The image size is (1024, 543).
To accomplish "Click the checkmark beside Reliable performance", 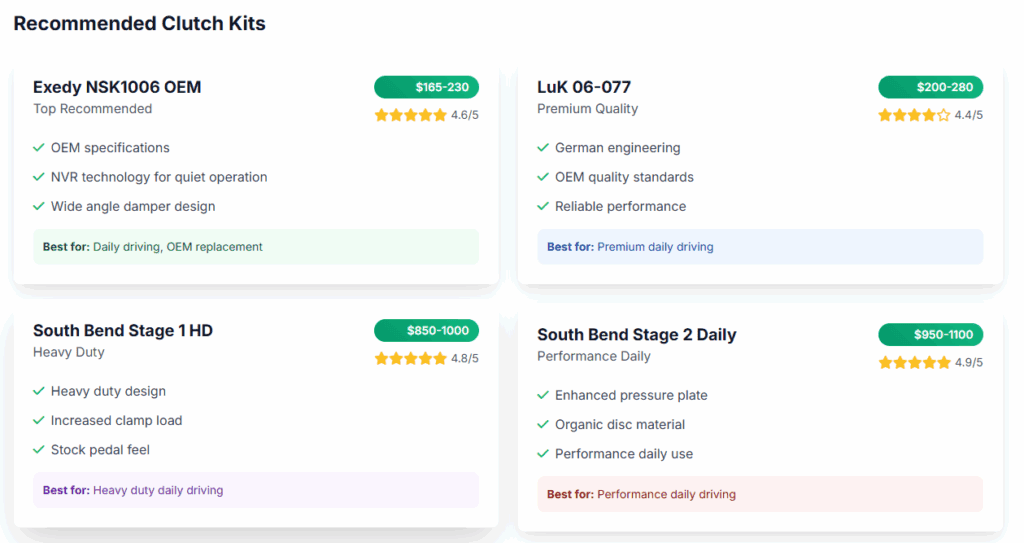I will pos(543,206).
